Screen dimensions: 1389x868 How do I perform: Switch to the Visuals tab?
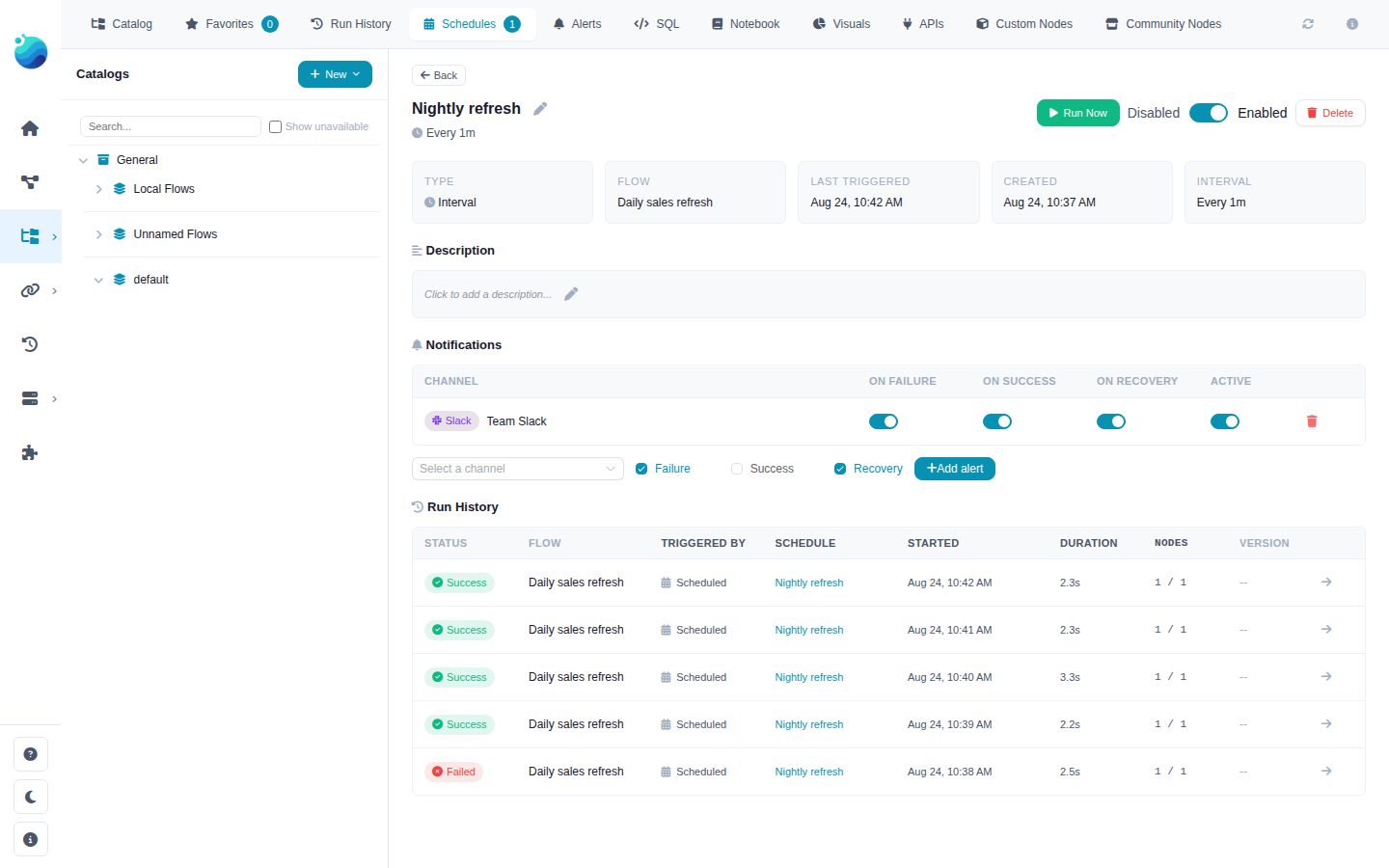coord(841,24)
